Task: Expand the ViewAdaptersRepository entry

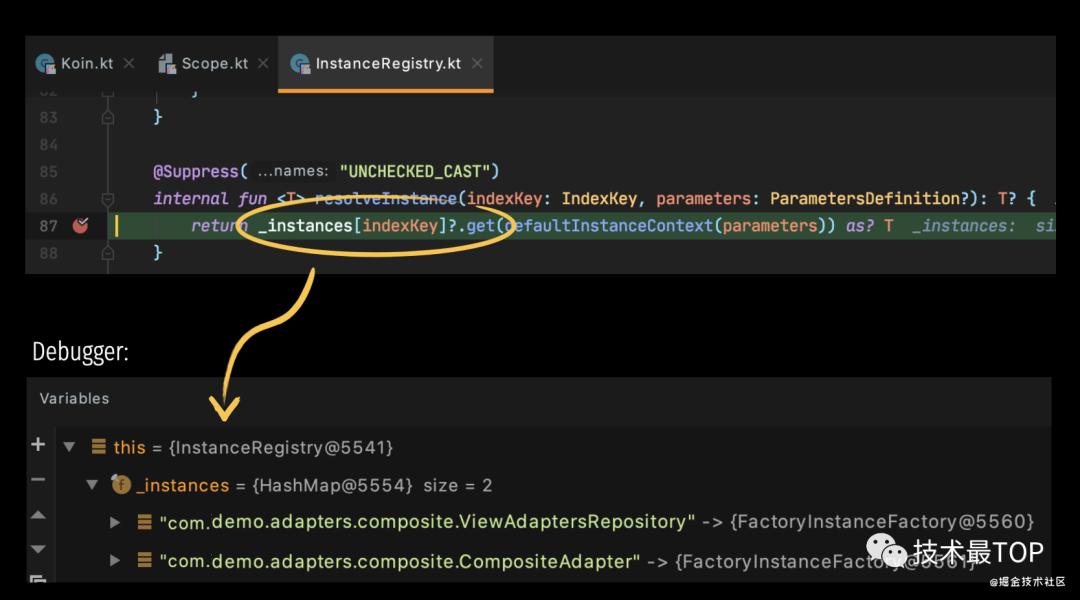Action: pos(114,521)
